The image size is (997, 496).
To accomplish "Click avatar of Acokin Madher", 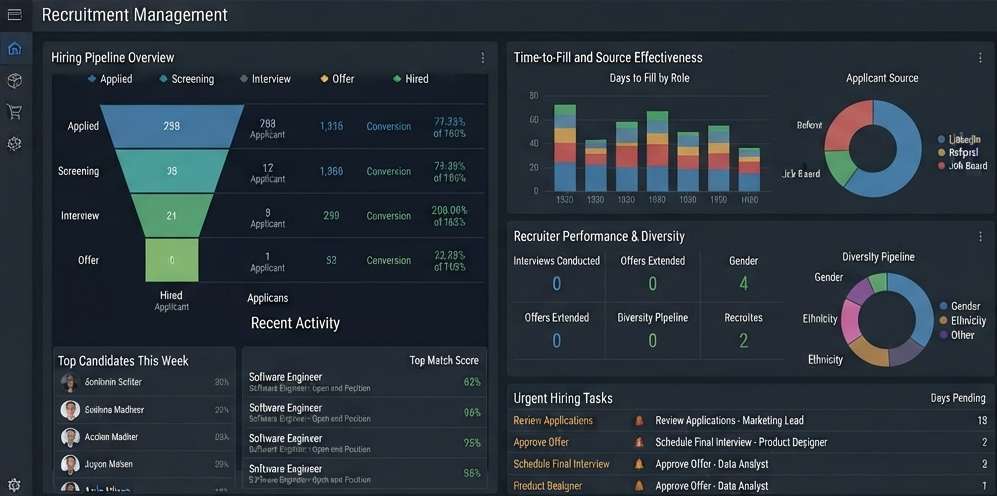I will tap(70, 437).
